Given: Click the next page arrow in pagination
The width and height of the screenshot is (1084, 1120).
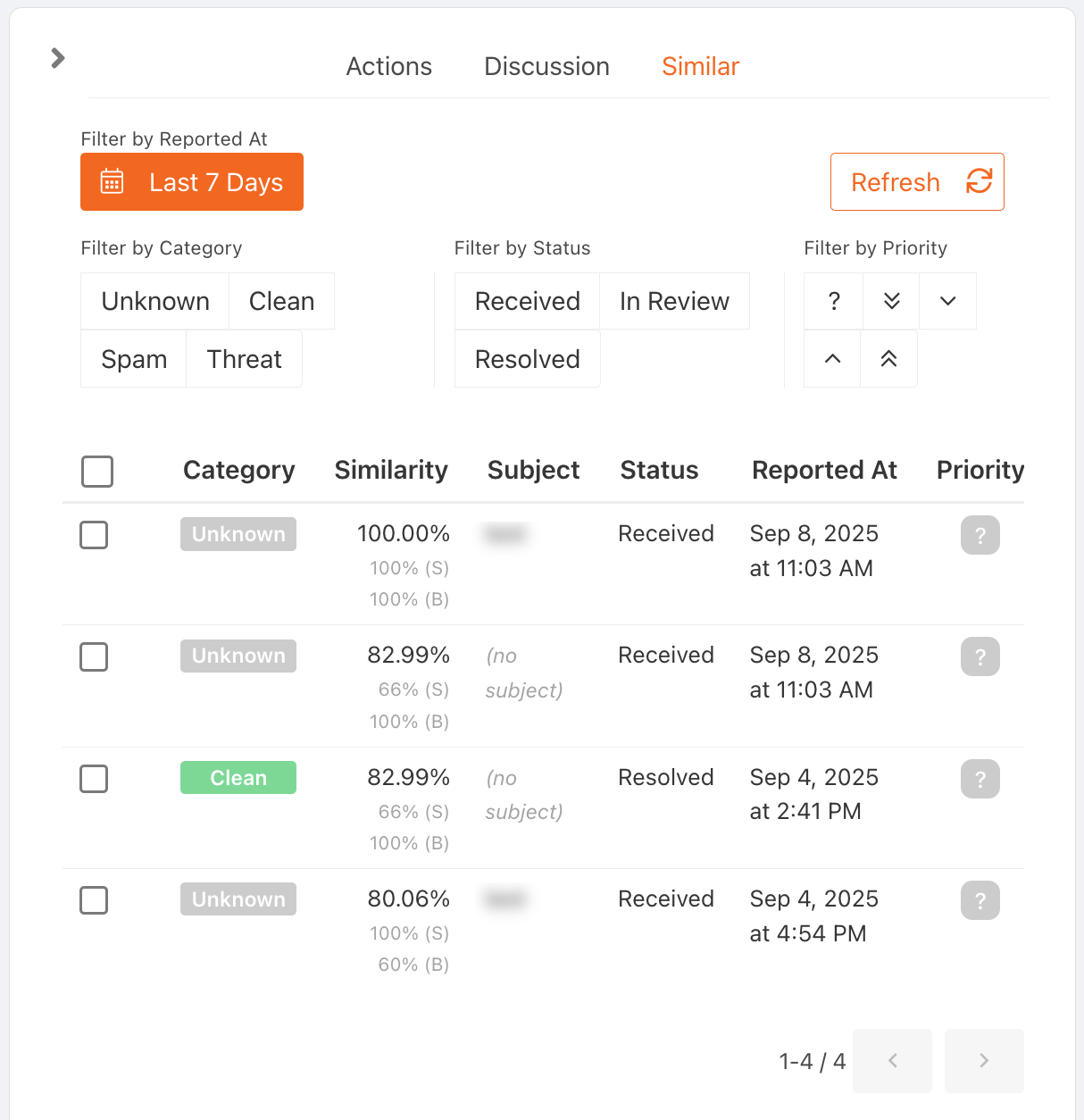Looking at the screenshot, I should click(x=984, y=1061).
